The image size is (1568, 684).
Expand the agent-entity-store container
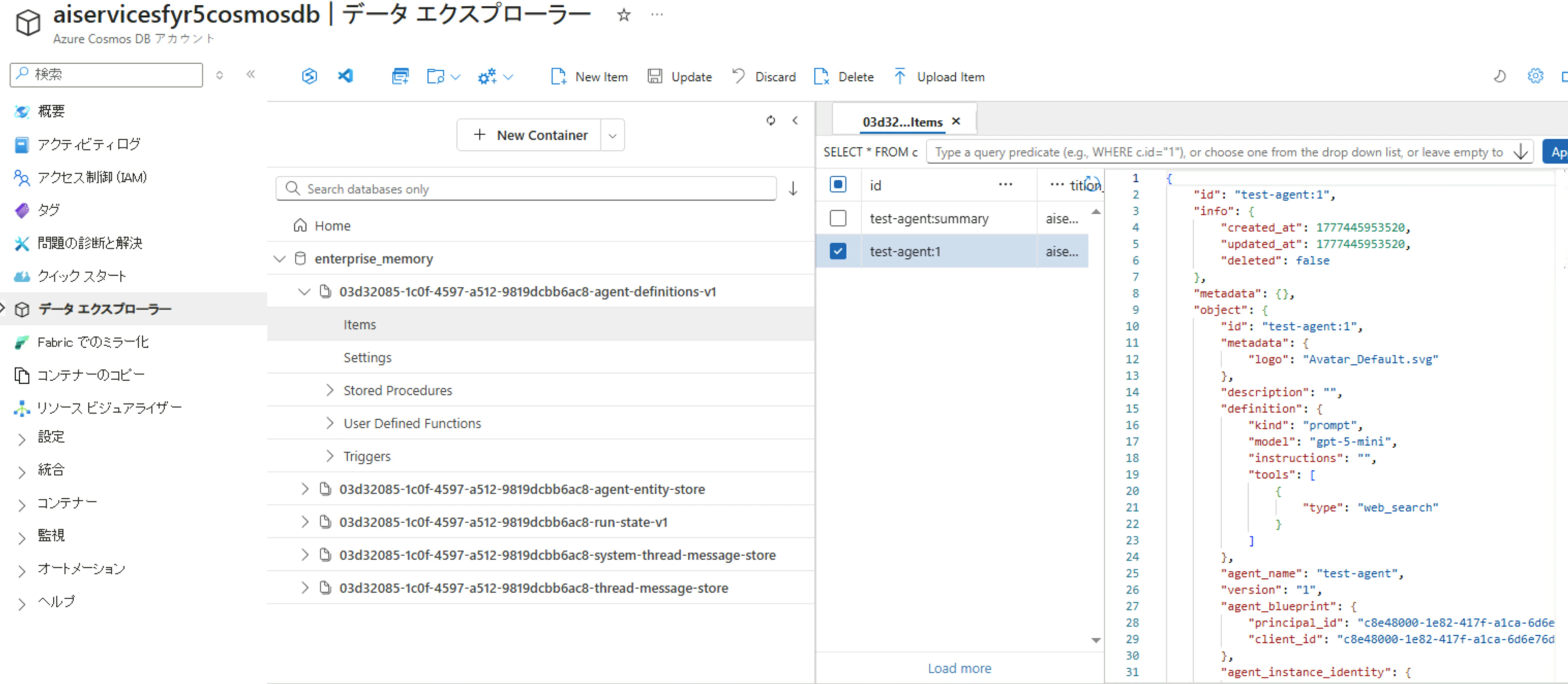pos(304,489)
